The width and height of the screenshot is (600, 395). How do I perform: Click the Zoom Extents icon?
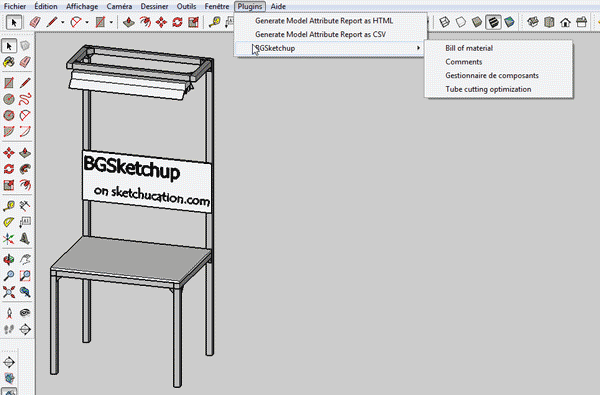pos(8,292)
